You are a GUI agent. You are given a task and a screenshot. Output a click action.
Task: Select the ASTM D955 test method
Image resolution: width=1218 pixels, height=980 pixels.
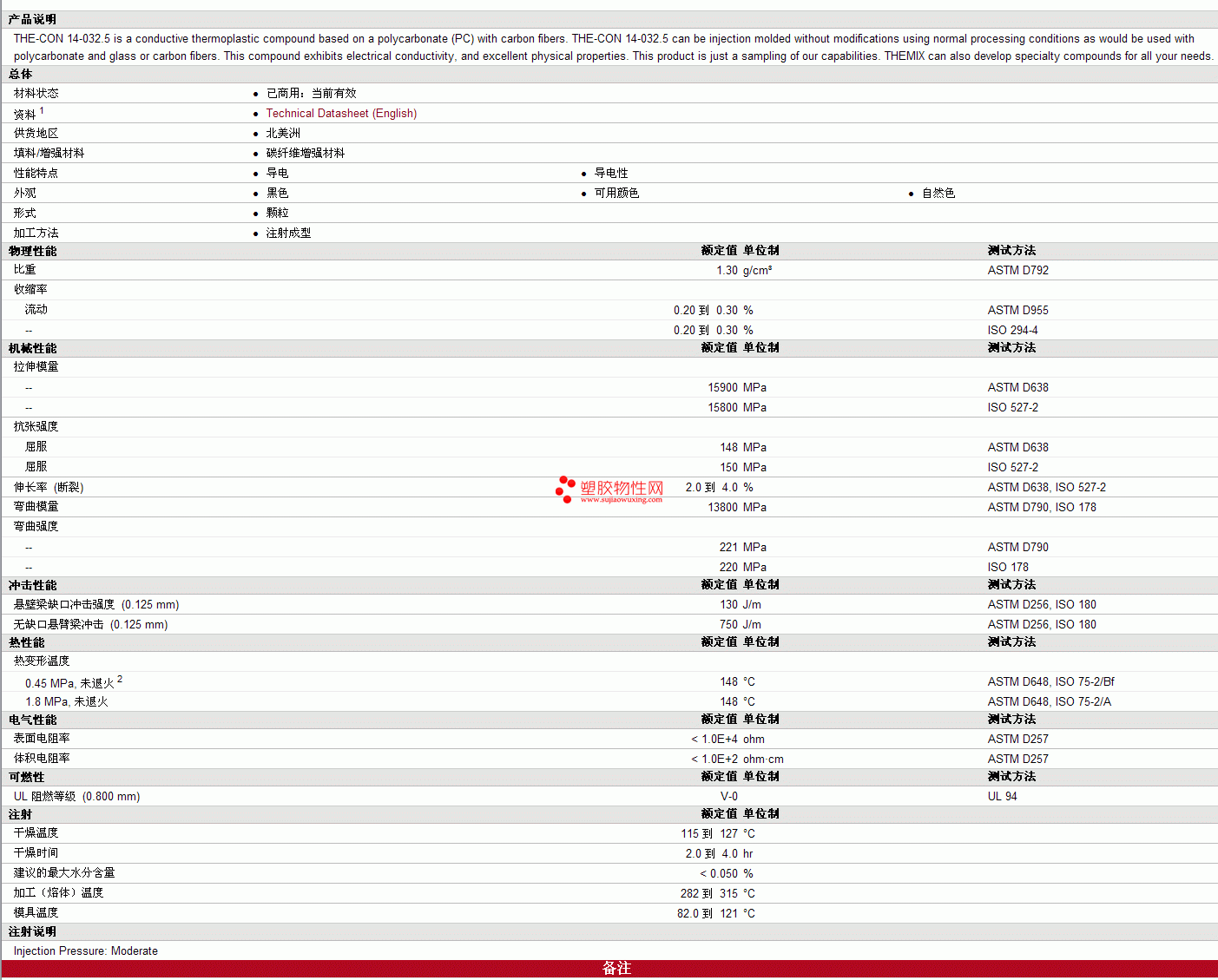1018,311
